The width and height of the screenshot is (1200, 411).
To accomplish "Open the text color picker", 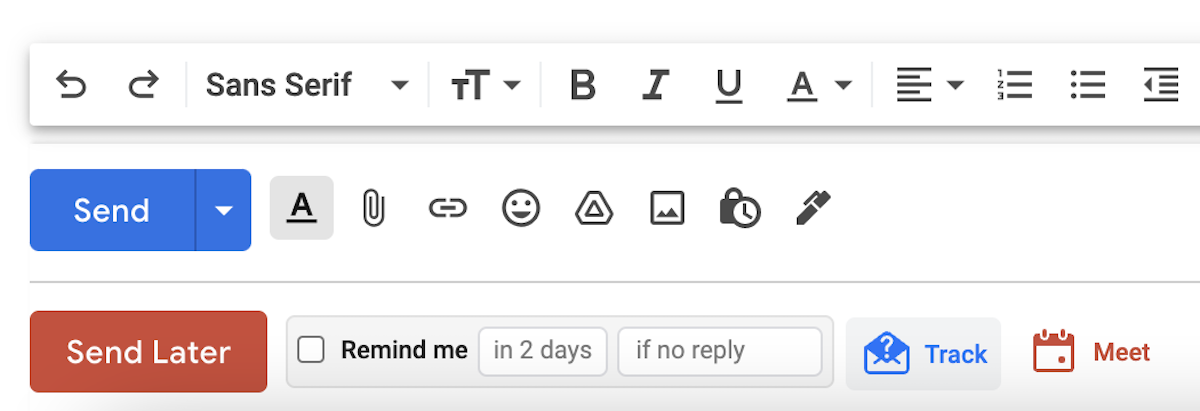I will tap(819, 86).
